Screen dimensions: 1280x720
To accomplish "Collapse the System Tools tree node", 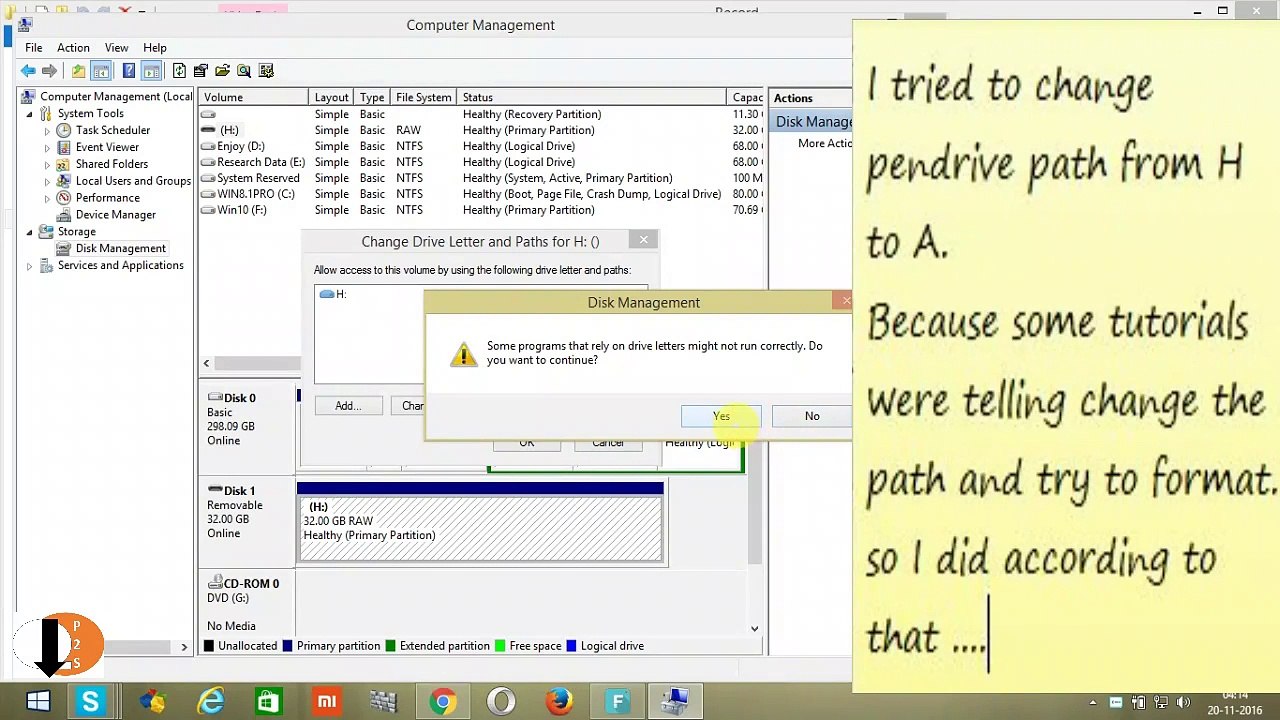I will tap(30, 114).
